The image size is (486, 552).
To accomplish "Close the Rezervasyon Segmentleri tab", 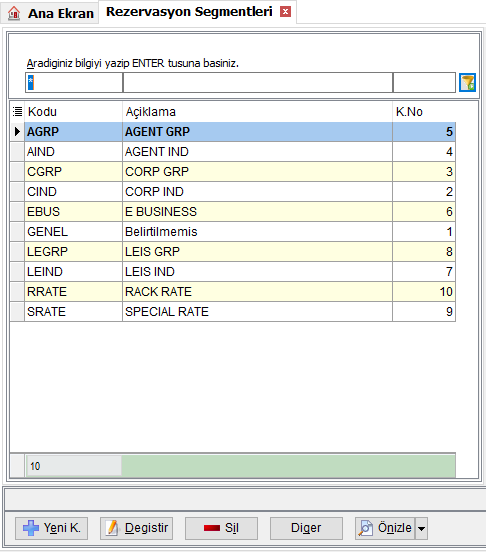I will pos(285,12).
